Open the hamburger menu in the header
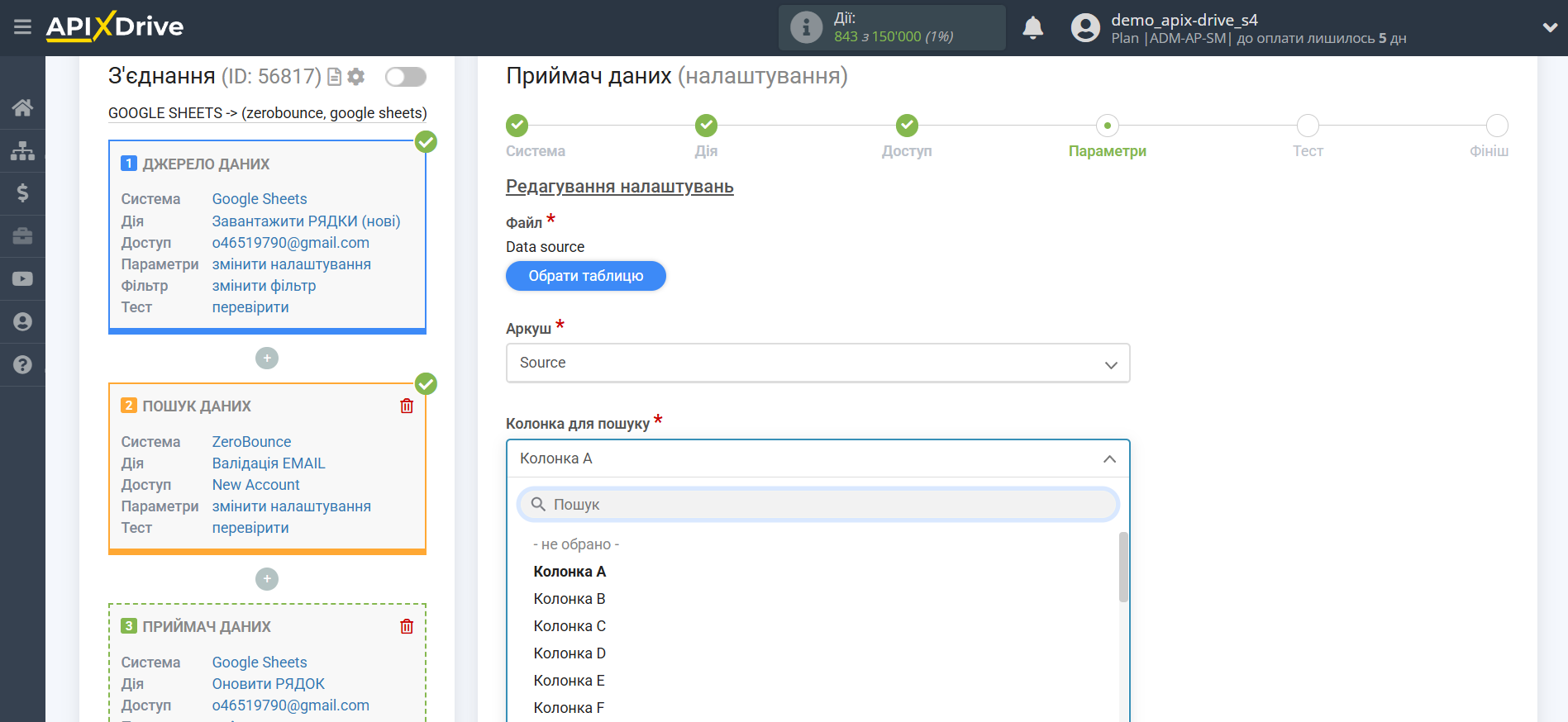 (22, 27)
